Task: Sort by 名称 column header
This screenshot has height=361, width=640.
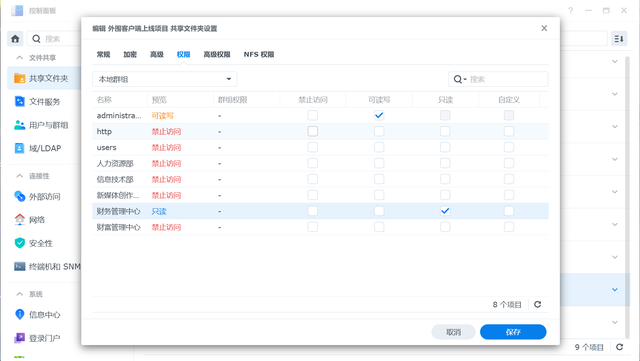Action: (120, 100)
